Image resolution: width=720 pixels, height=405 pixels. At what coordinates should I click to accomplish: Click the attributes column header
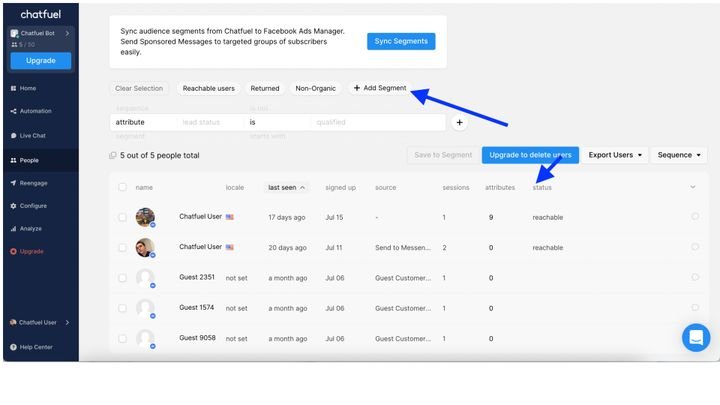click(500, 187)
